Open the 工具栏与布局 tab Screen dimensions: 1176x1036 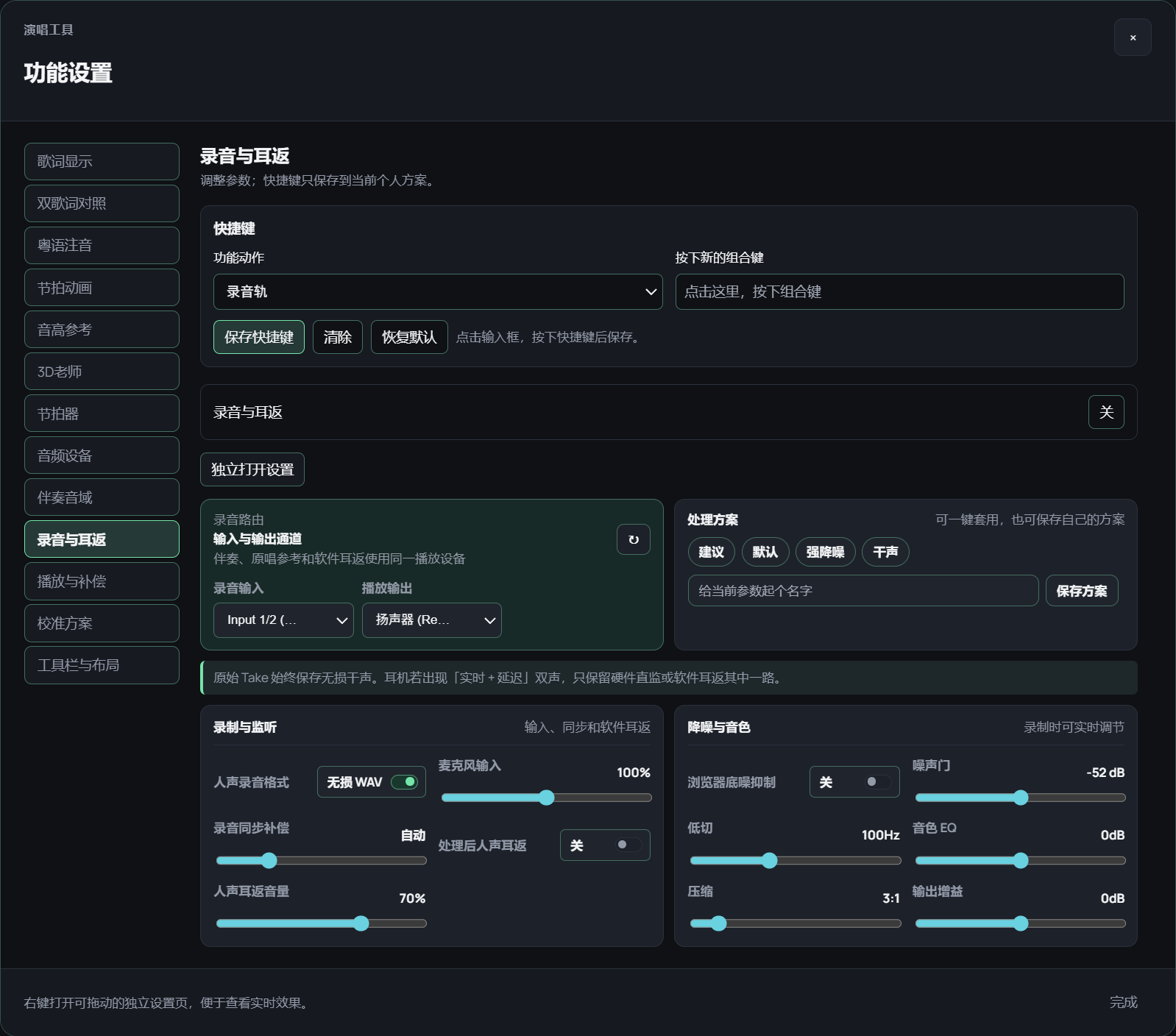[102, 665]
